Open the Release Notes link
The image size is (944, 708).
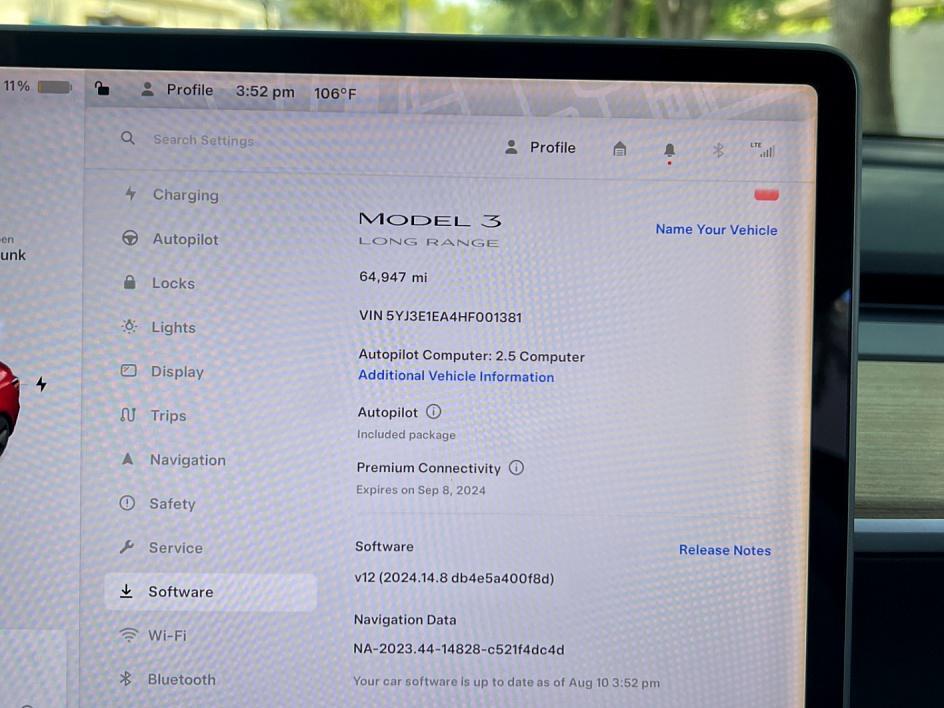pos(725,550)
